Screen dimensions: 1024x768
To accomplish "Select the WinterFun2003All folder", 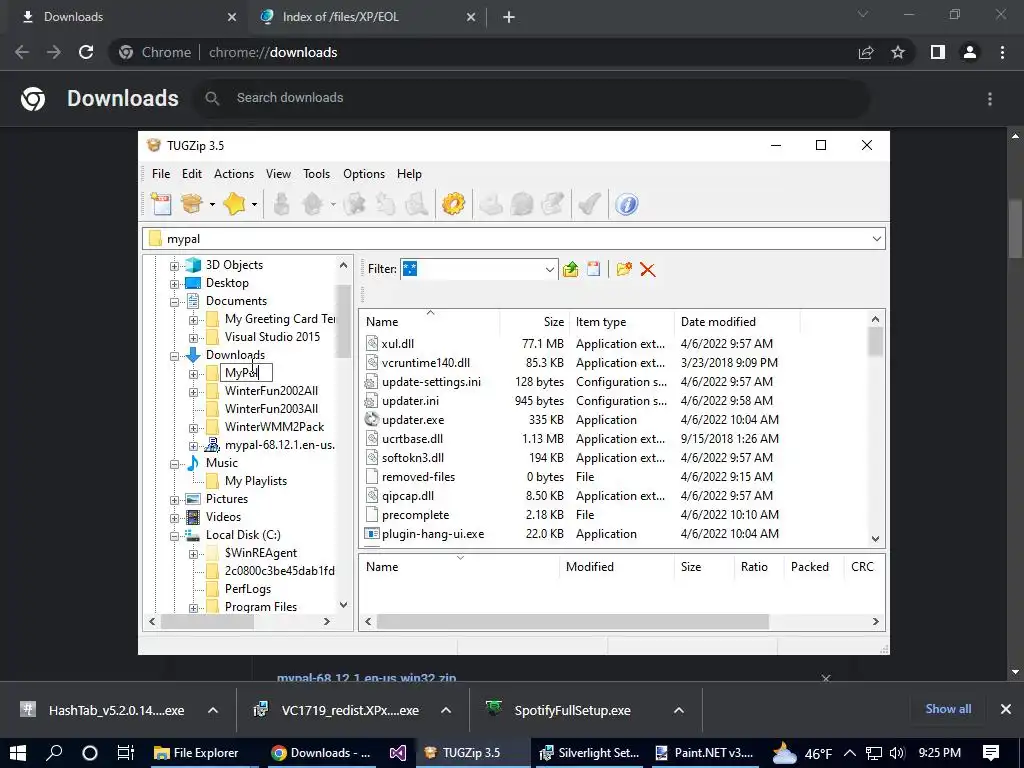I will click(x=271, y=409).
